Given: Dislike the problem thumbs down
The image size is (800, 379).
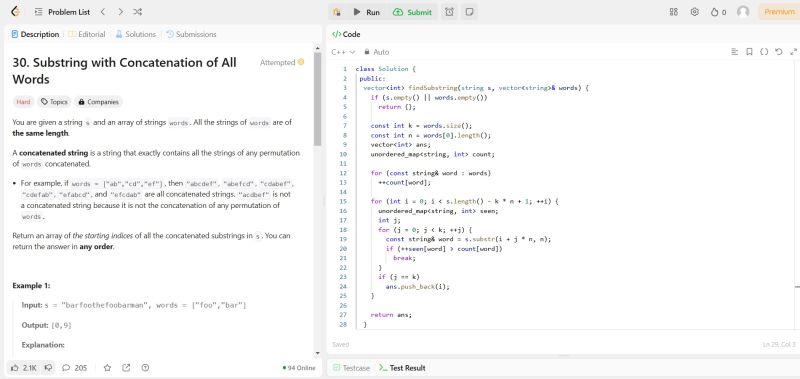Looking at the screenshot, I should coord(48,367).
